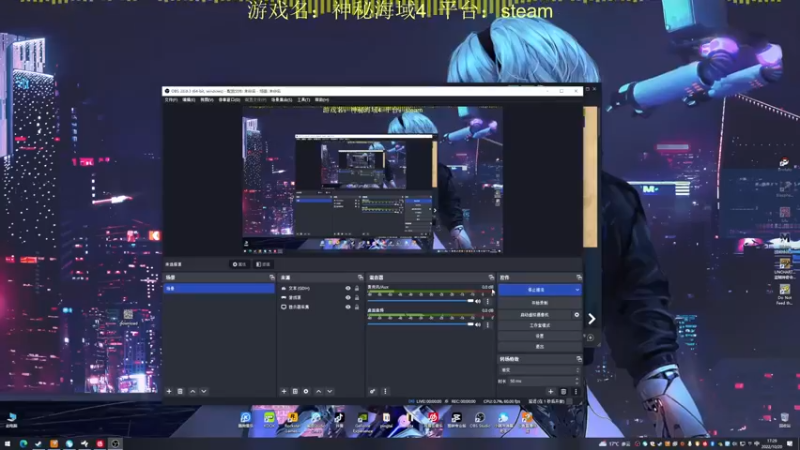Image resolution: width=800 pixels, height=450 pixels.
Task: Mute the 麦克风/Aux audio channel
Action: [x=478, y=301]
